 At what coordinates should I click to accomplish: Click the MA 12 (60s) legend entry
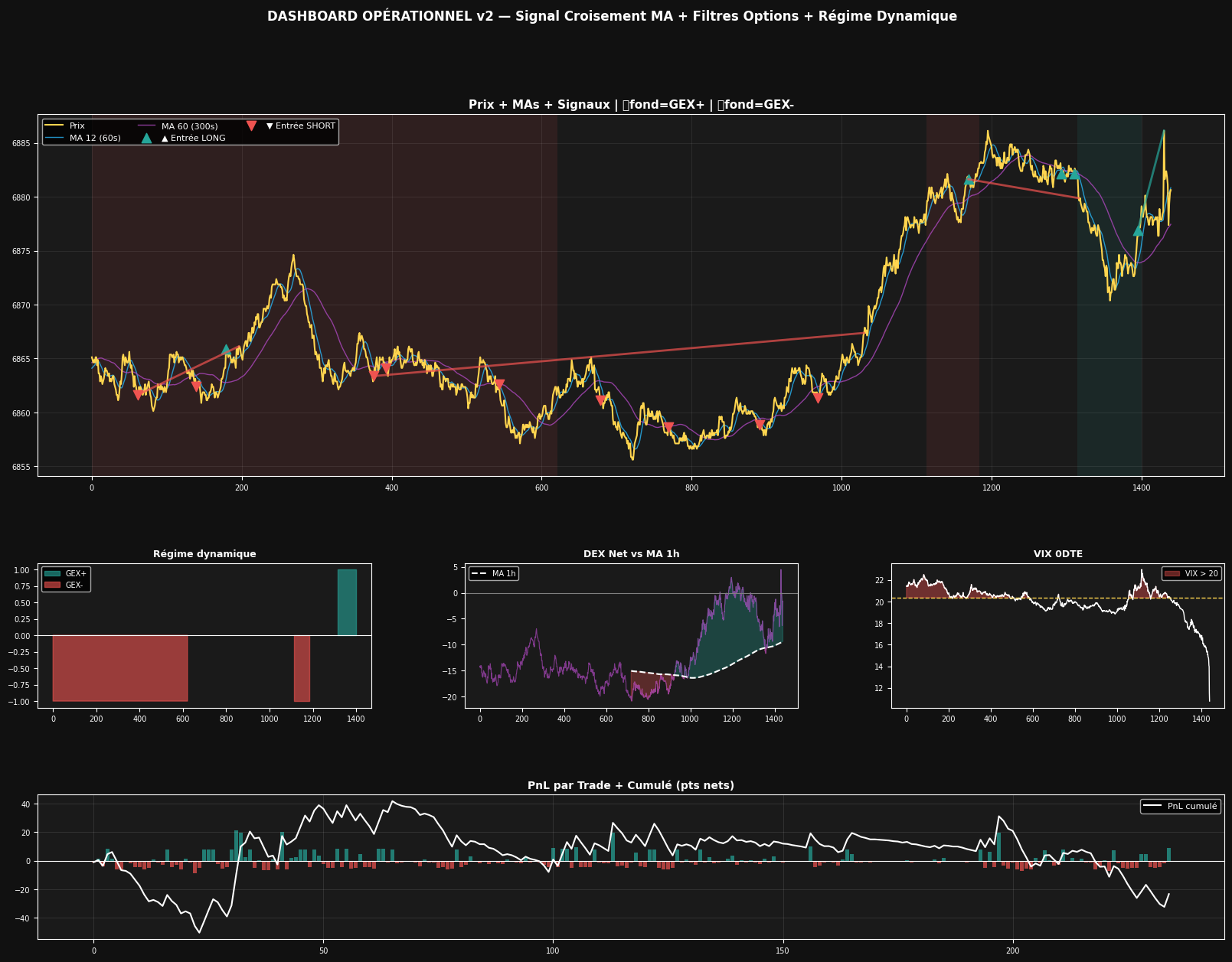(x=83, y=138)
